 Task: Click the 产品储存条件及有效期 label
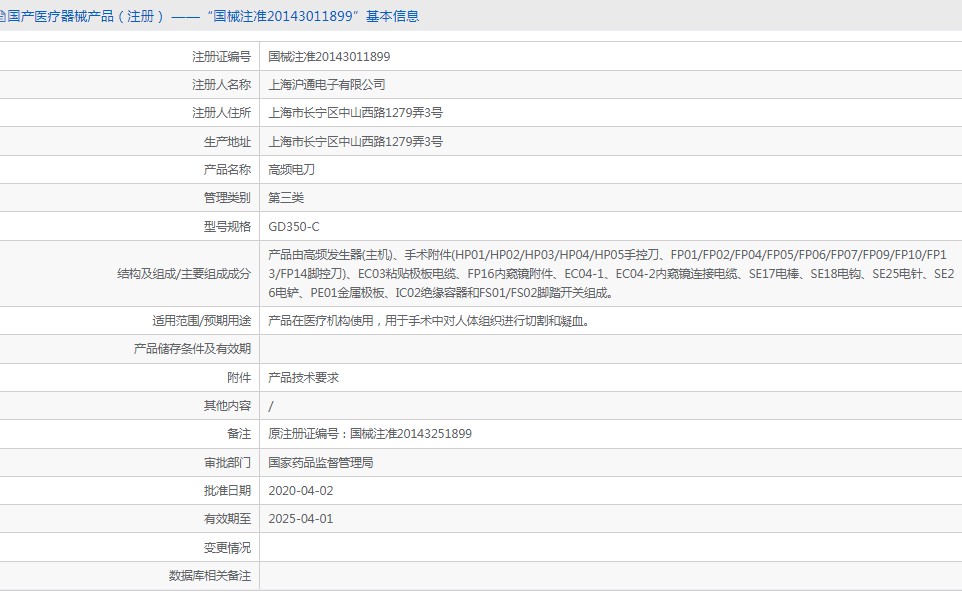coord(192,348)
